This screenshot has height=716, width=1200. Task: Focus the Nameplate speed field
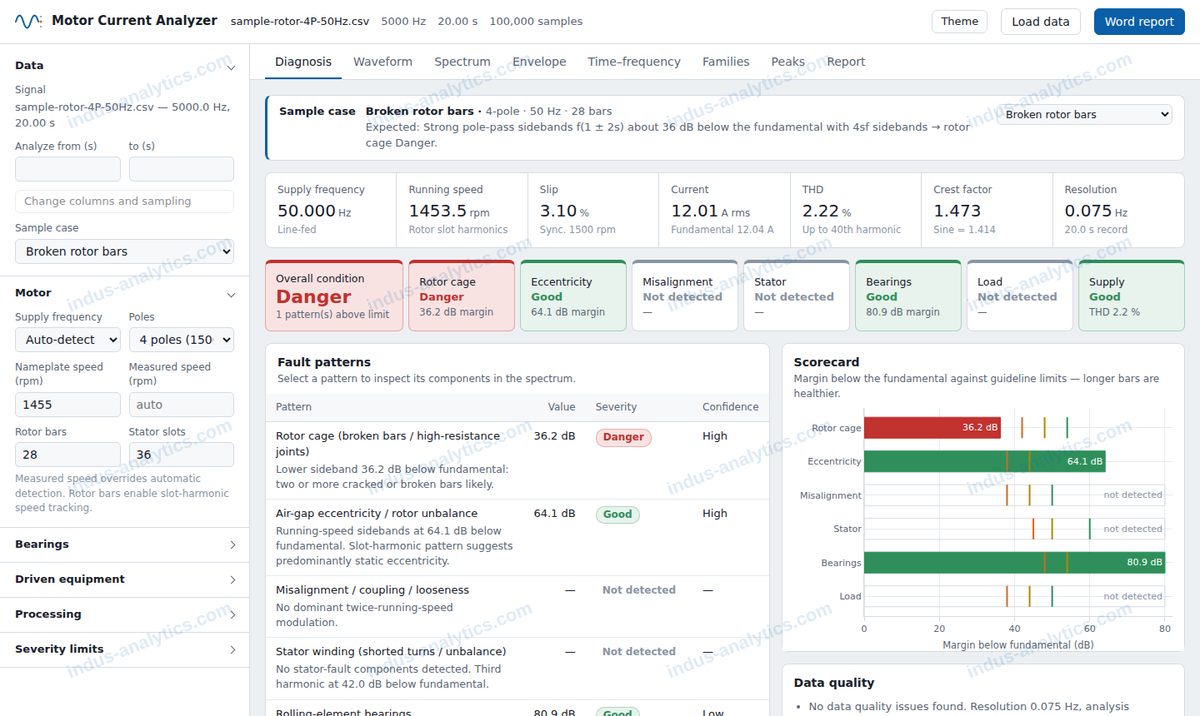pyautogui.click(x=68, y=405)
